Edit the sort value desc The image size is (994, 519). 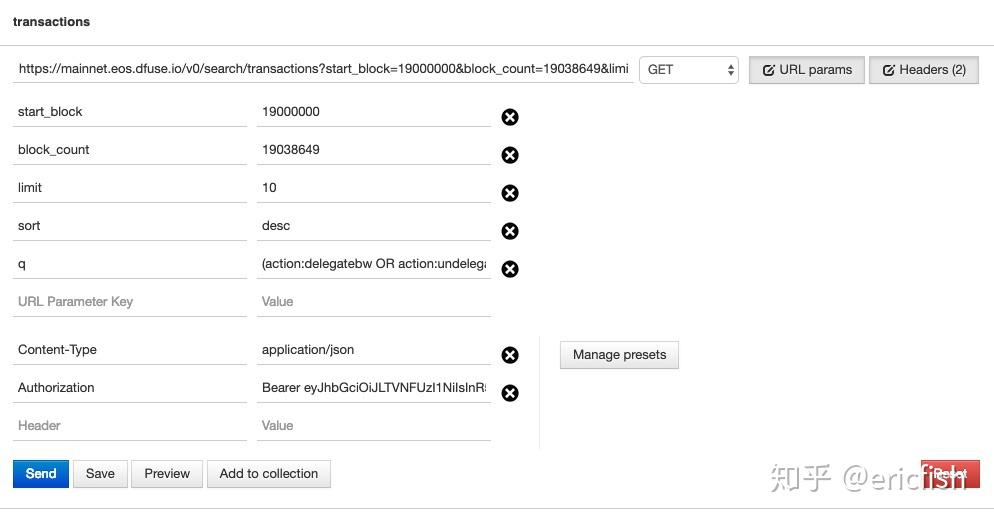click(374, 226)
